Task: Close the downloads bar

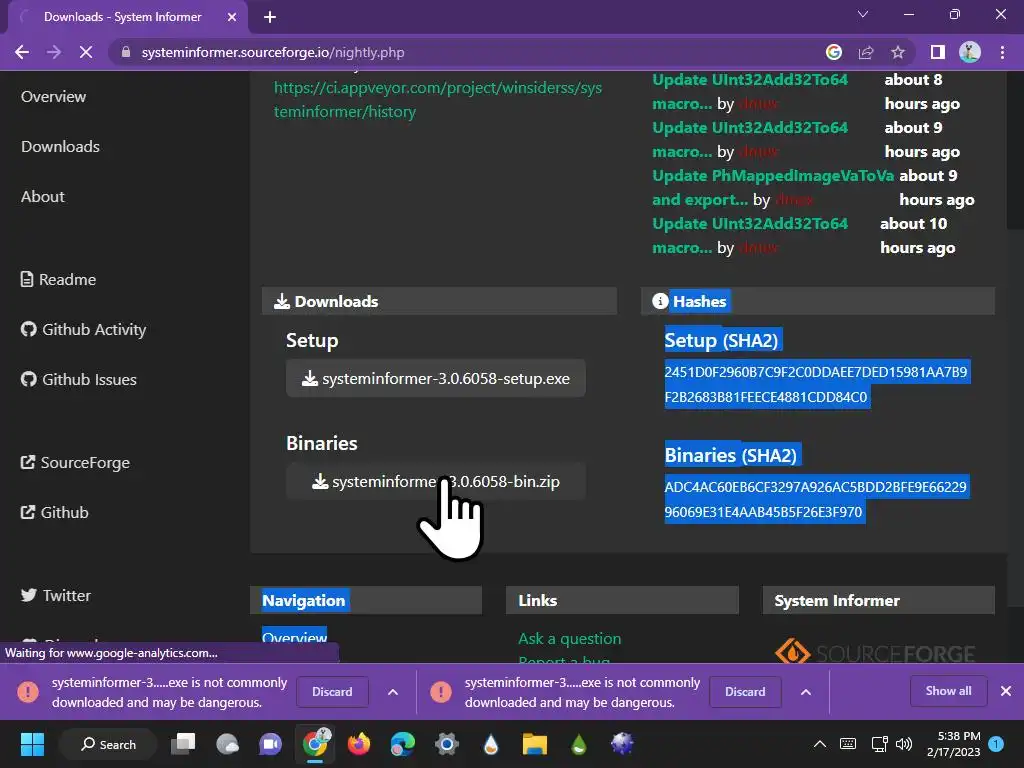Action: pyautogui.click(x=1006, y=691)
